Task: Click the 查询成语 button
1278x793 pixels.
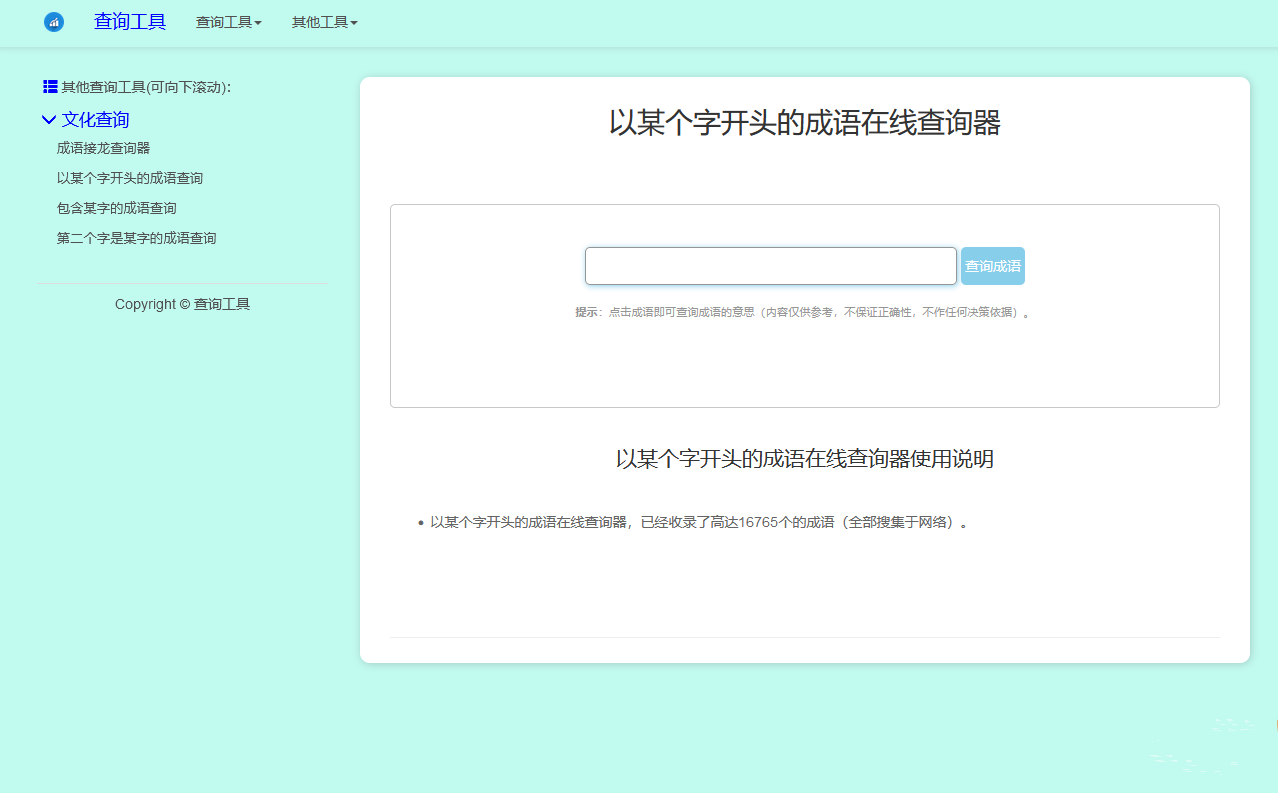Action: tap(993, 266)
